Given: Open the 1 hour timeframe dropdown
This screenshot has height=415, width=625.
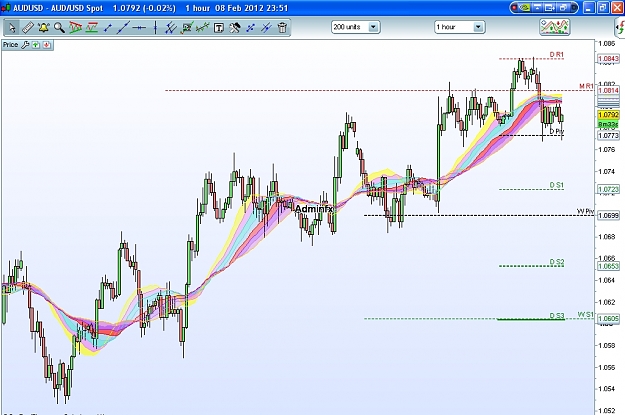Looking at the screenshot, I should [478, 27].
